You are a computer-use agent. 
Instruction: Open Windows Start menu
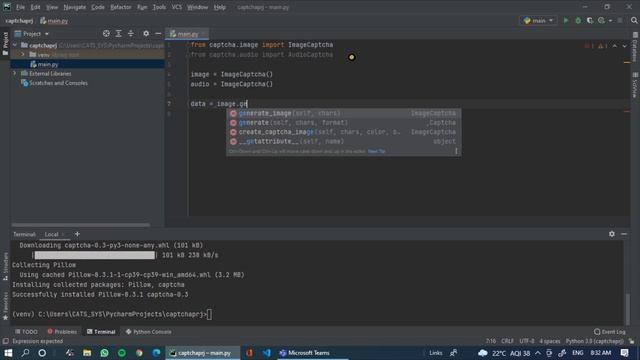(8, 353)
